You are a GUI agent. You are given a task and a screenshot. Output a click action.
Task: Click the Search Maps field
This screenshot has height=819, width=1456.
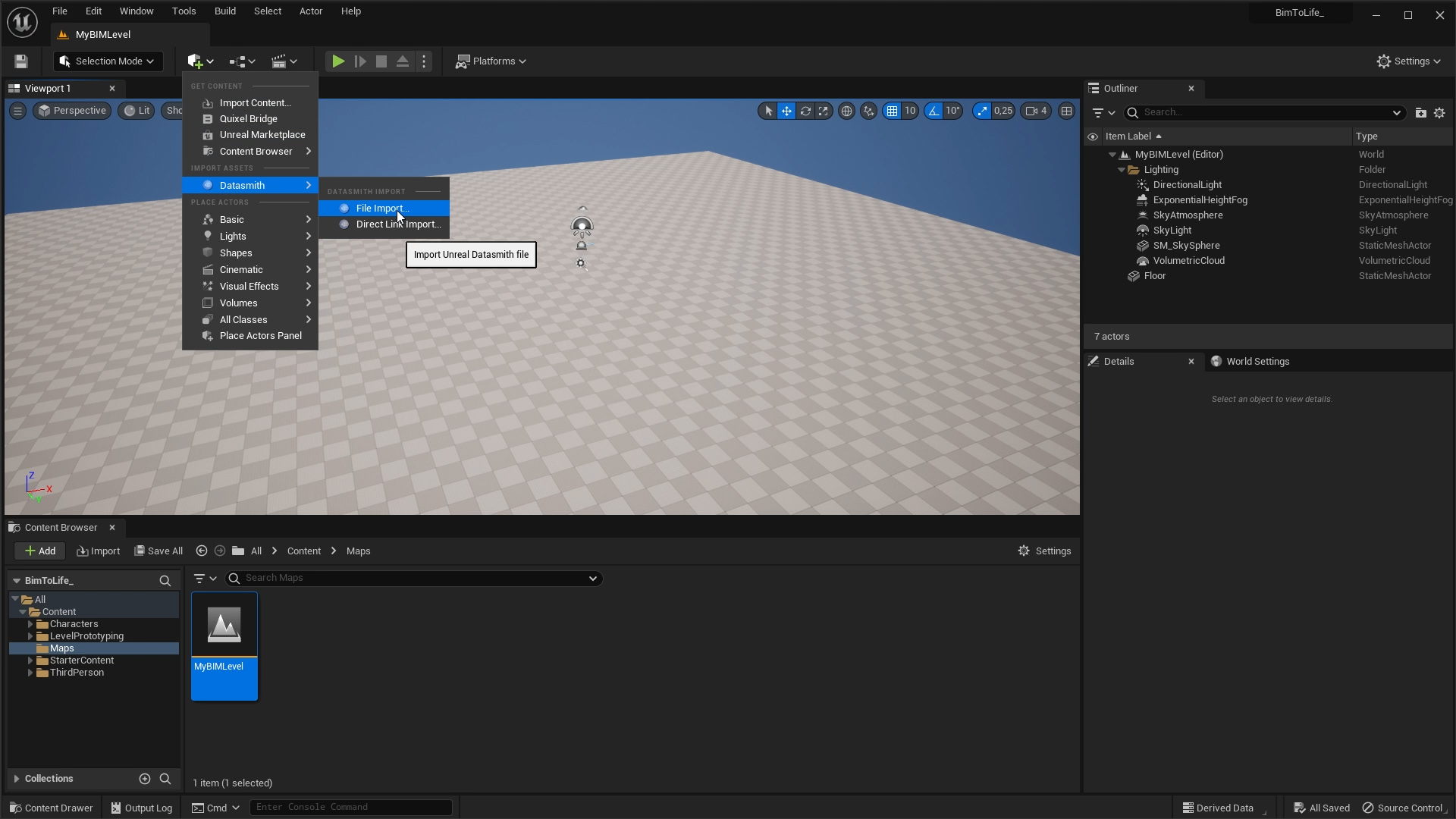point(414,579)
